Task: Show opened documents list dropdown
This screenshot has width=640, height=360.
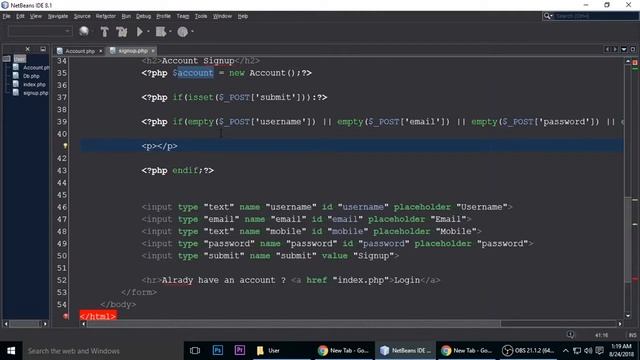Action: tap(624, 49)
